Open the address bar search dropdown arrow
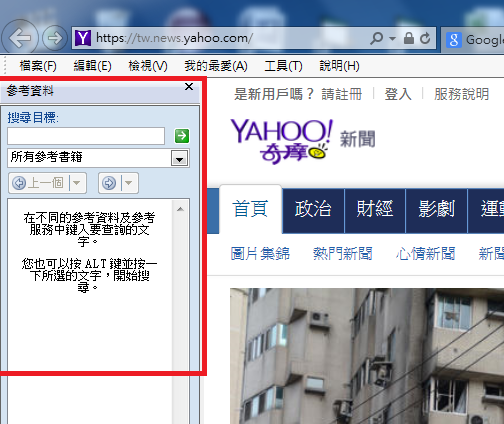 (393, 39)
